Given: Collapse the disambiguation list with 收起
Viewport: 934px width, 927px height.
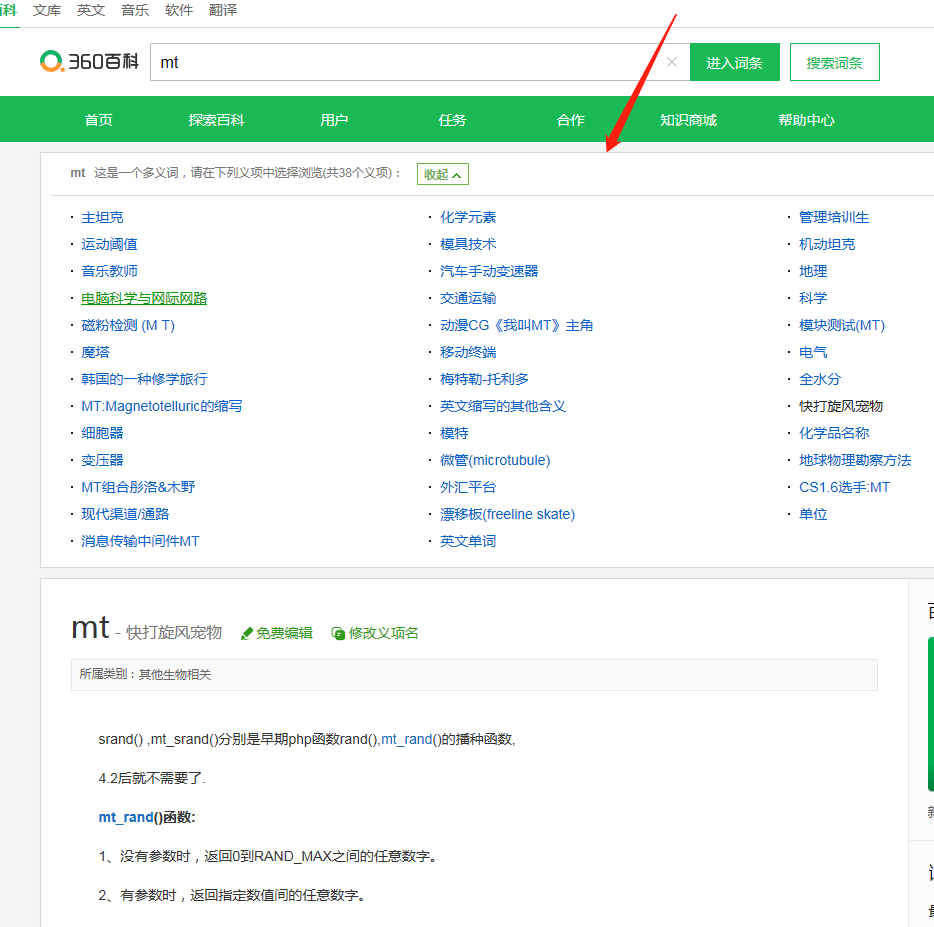Looking at the screenshot, I should point(442,174).
